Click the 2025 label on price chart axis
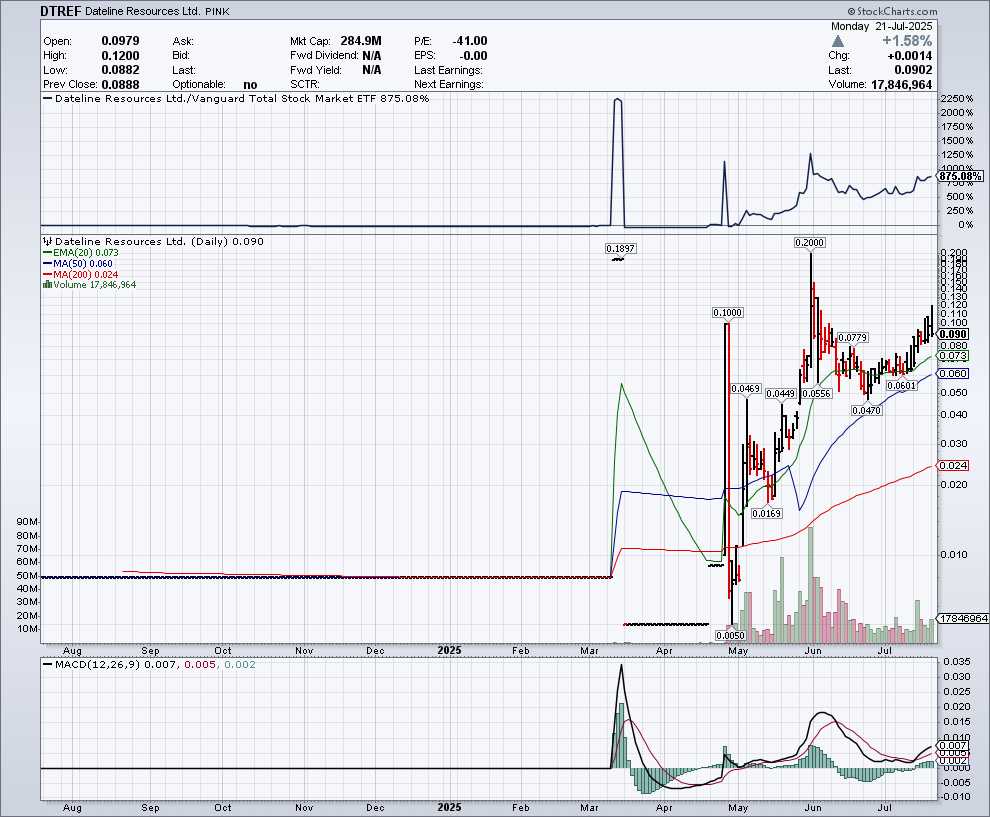 coord(450,650)
